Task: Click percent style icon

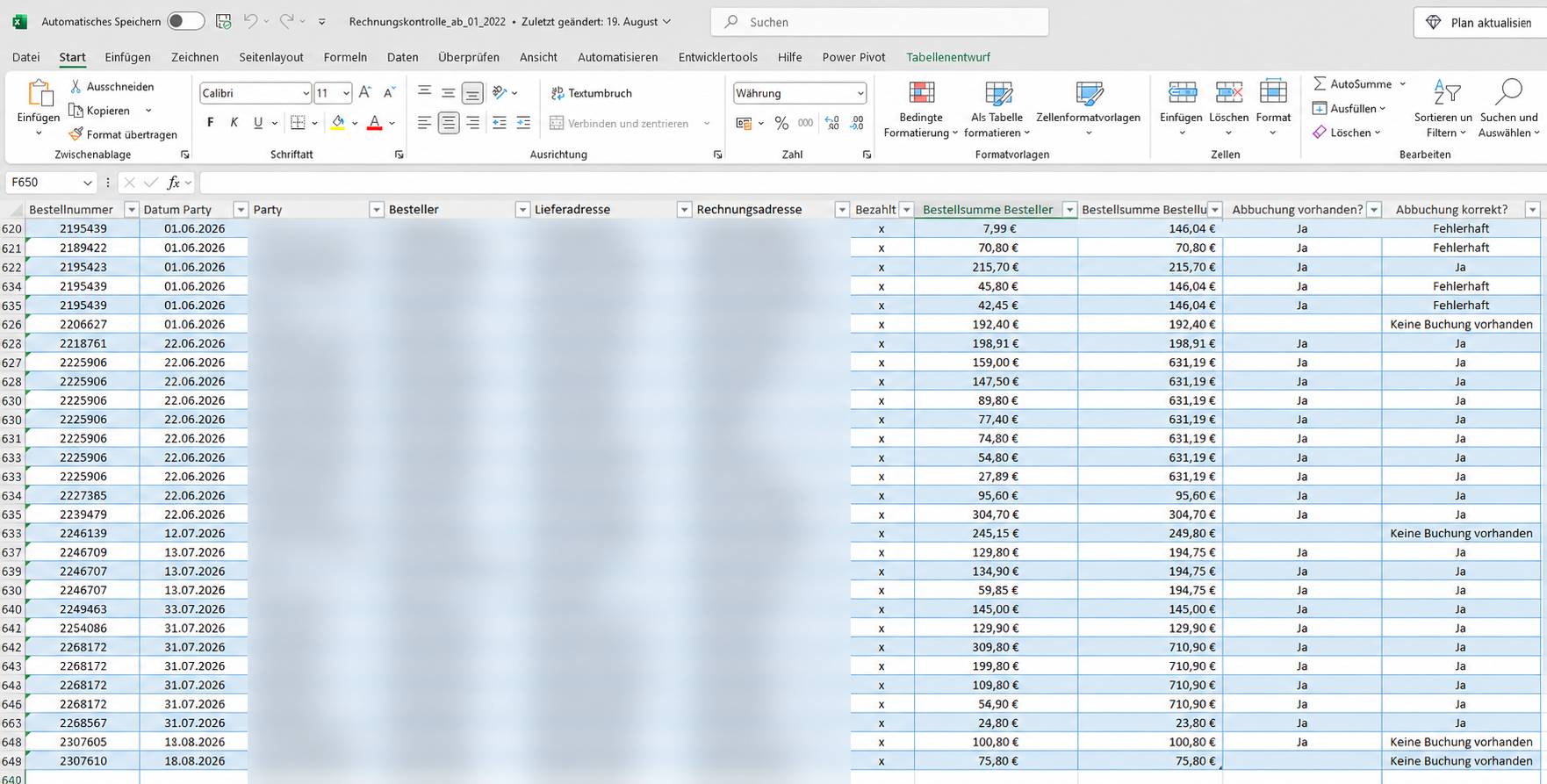Action: coord(781,123)
